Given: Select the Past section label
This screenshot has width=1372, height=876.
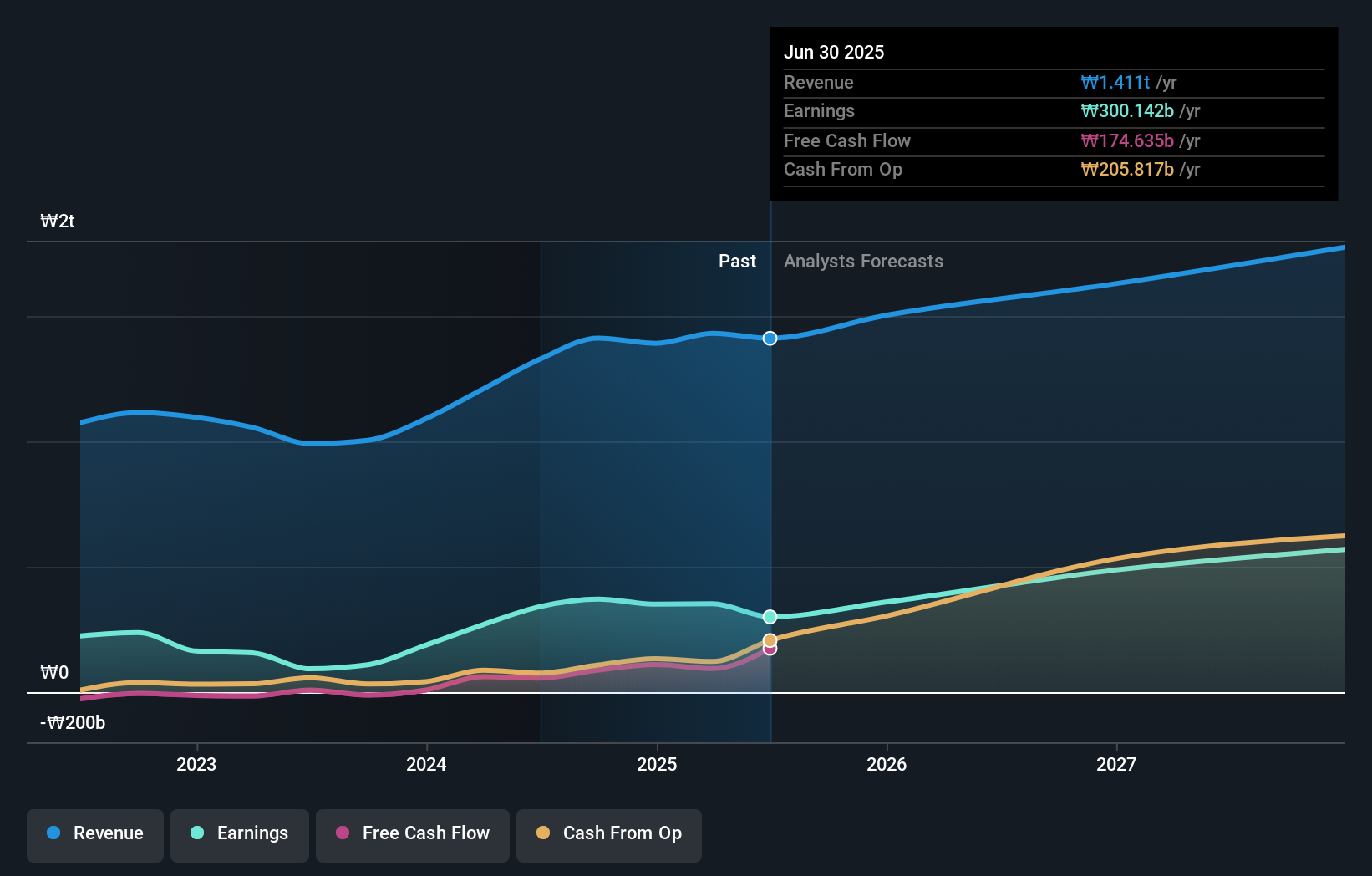Looking at the screenshot, I should tap(737, 261).
